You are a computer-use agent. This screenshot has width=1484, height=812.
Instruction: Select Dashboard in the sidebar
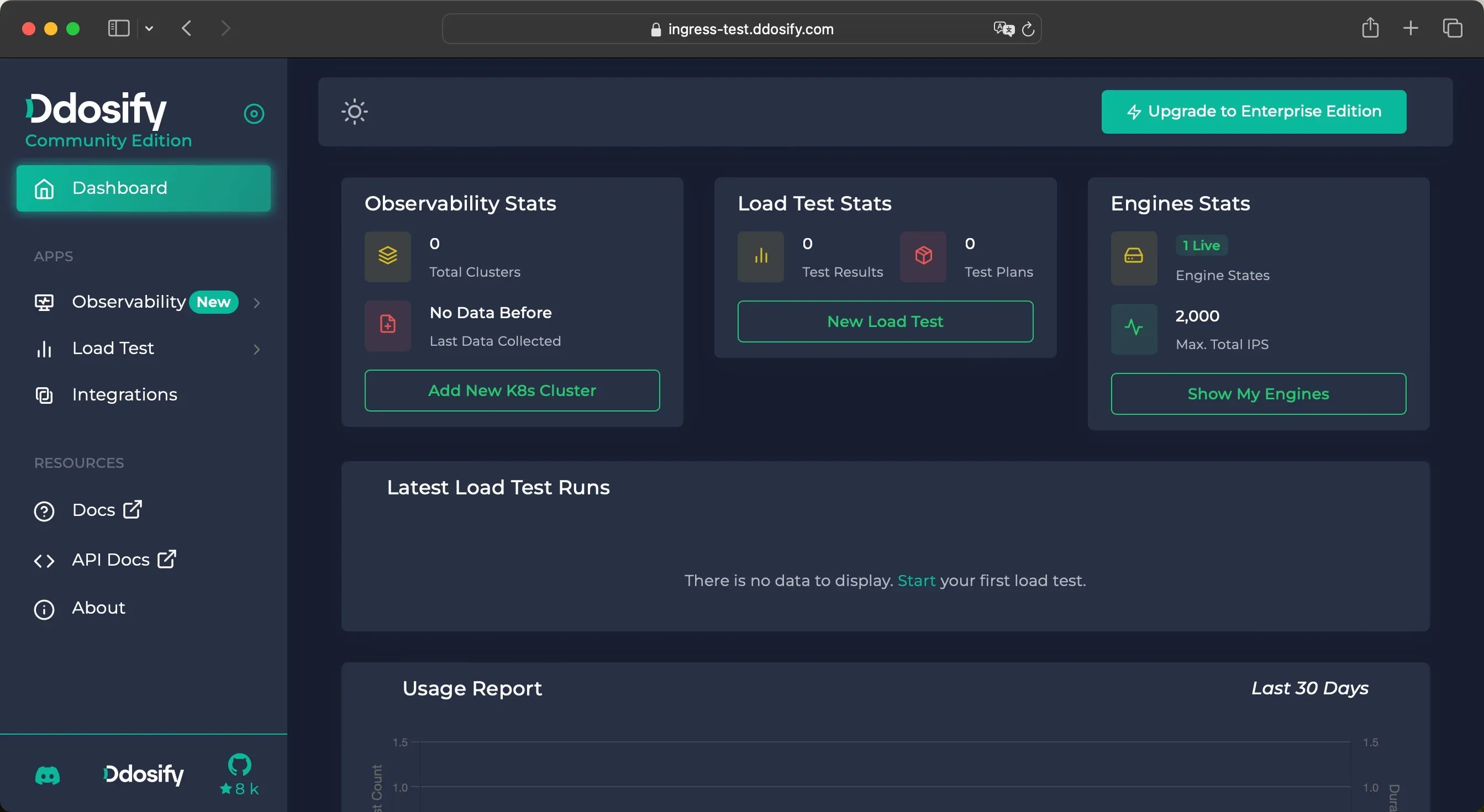coord(143,188)
